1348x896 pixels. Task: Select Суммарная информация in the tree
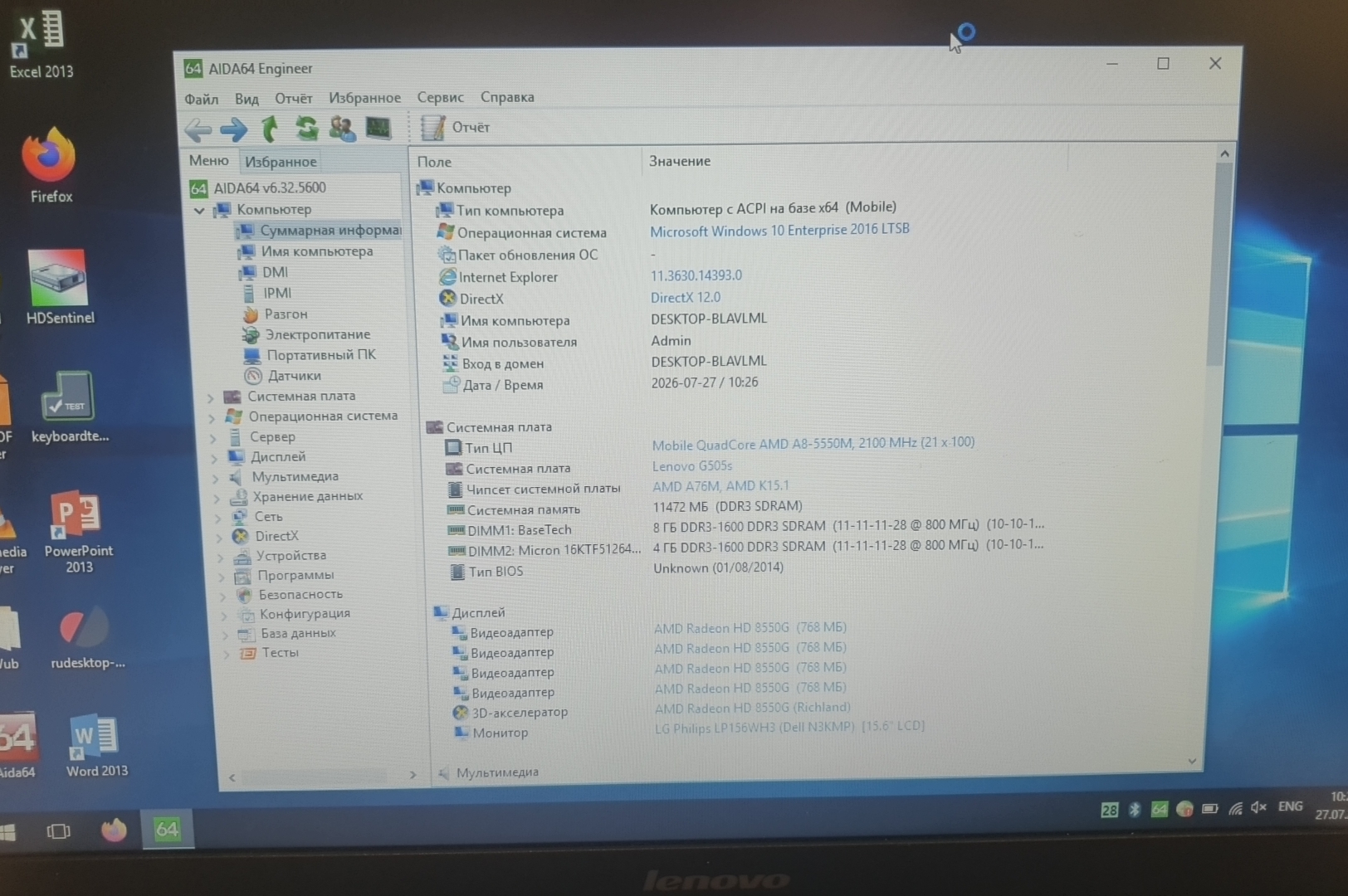pos(319,231)
